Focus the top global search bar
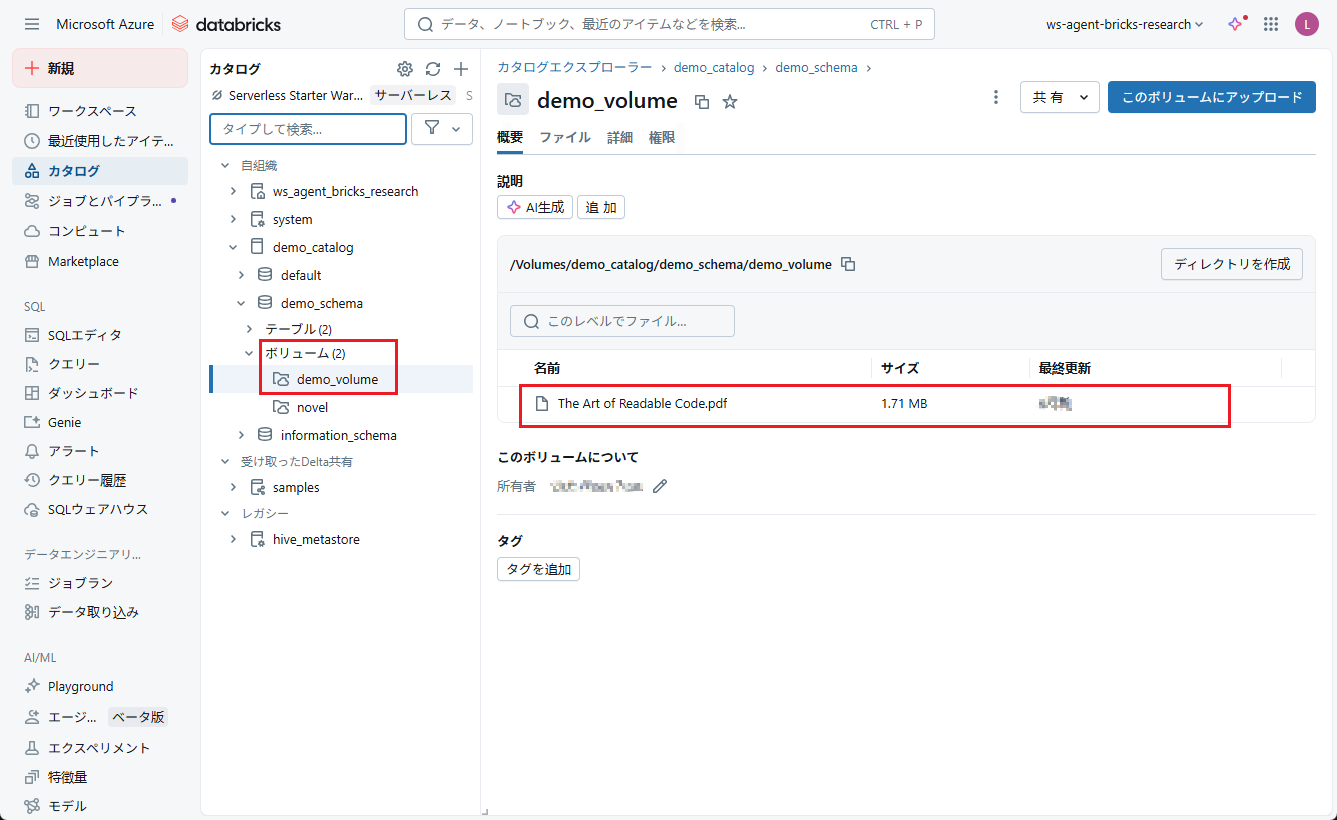The width and height of the screenshot is (1337, 820). pyautogui.click(x=669, y=24)
